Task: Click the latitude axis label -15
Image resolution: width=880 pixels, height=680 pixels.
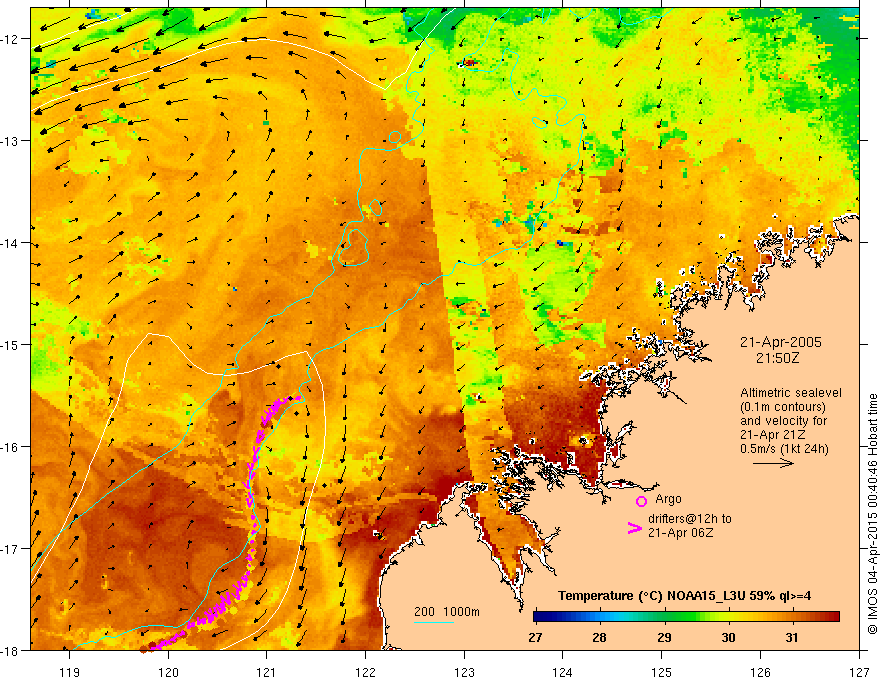Action: tap(9, 344)
